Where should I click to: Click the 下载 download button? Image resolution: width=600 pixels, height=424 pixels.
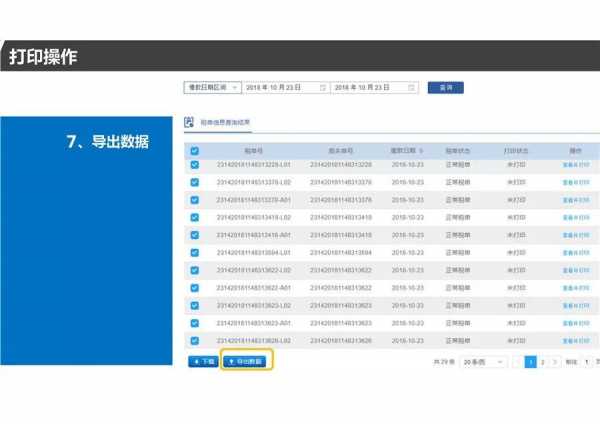pos(203,361)
